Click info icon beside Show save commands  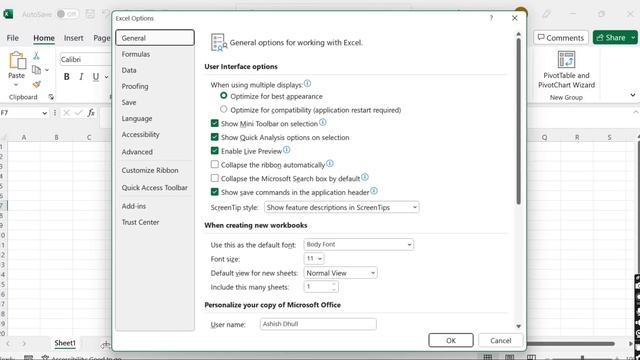tap(374, 191)
